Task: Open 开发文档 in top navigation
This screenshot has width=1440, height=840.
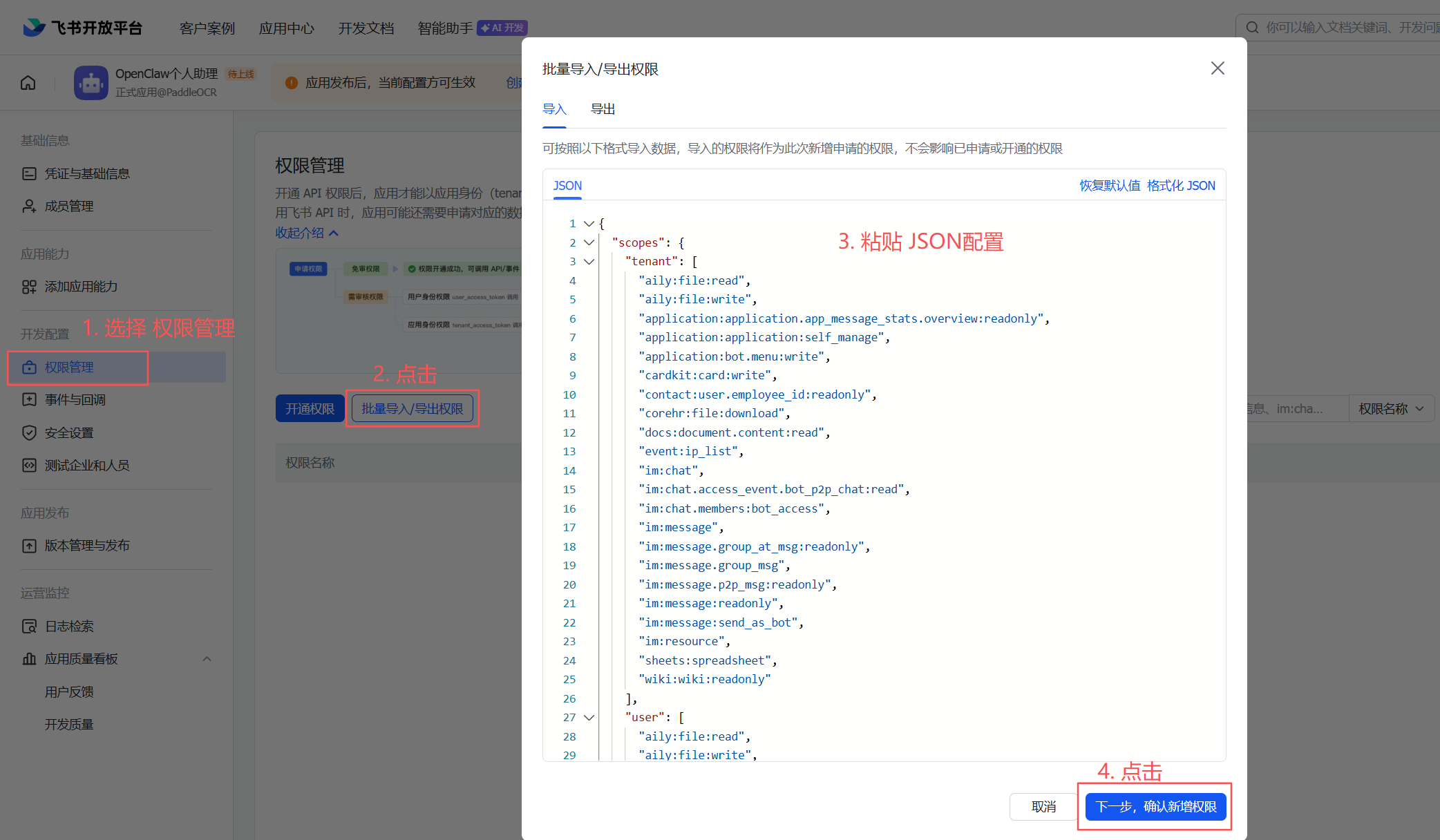Action: coord(366,28)
